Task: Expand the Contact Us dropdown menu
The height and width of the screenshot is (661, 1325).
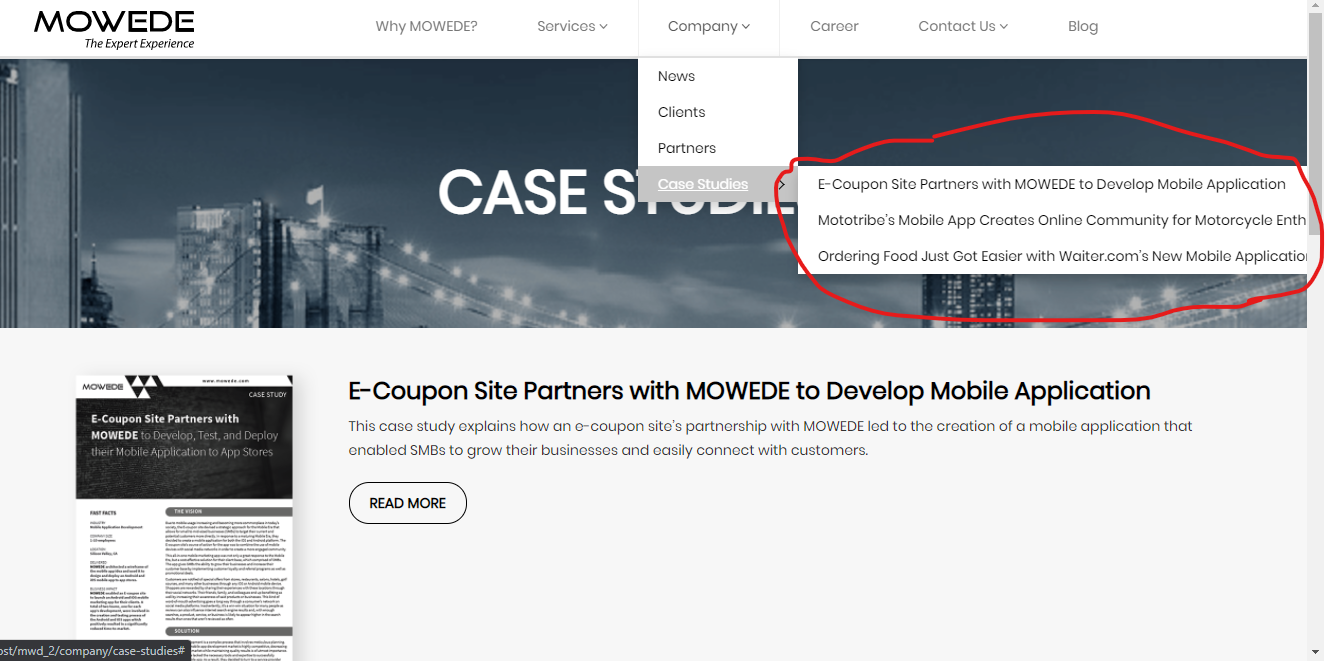Action: pyautogui.click(x=963, y=27)
